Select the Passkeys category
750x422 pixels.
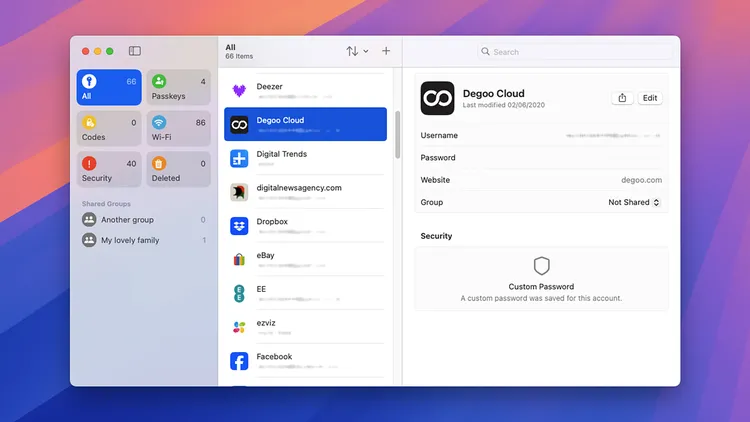(x=178, y=88)
